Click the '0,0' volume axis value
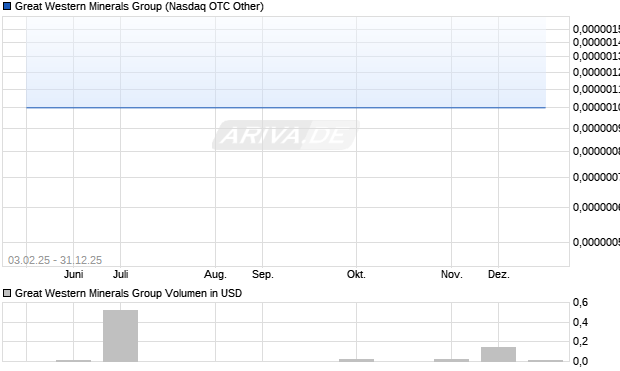The width and height of the screenshot is (620, 371). point(580,361)
